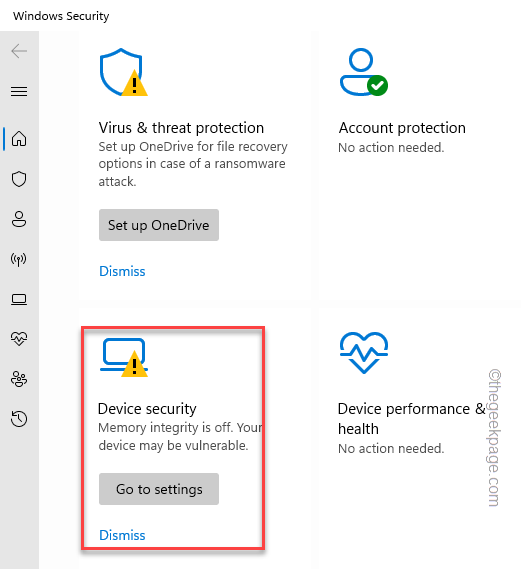Click the large shield warning icon
Viewport: 521px width, 569px height.
tap(123, 72)
